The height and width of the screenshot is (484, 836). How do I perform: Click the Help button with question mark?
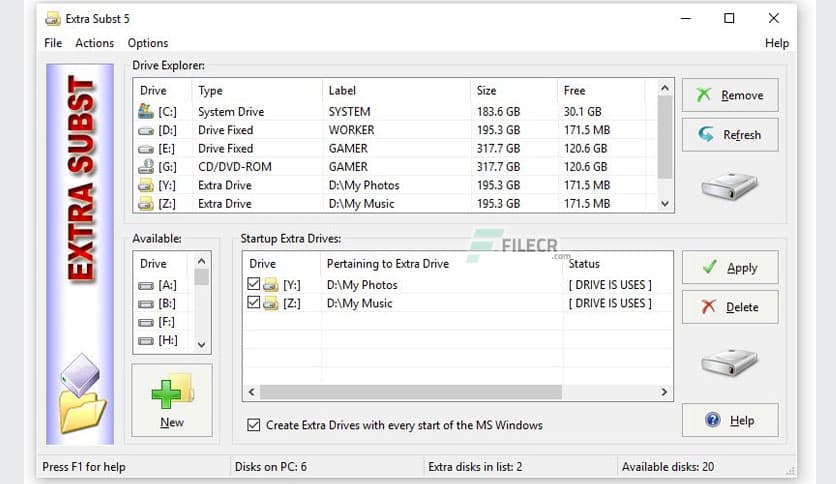point(730,420)
